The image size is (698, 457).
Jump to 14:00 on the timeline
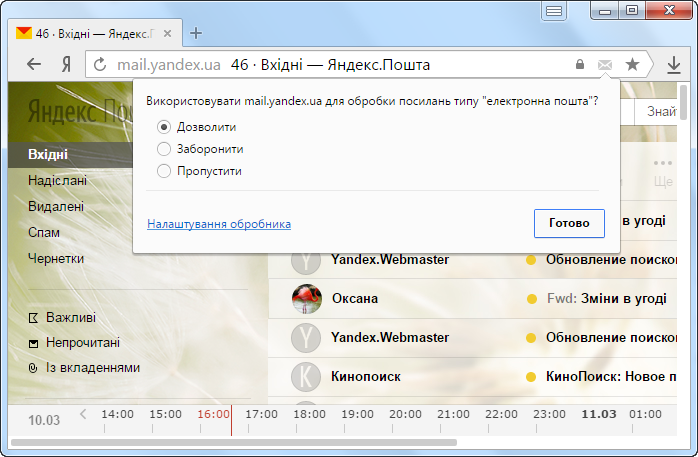coord(118,414)
